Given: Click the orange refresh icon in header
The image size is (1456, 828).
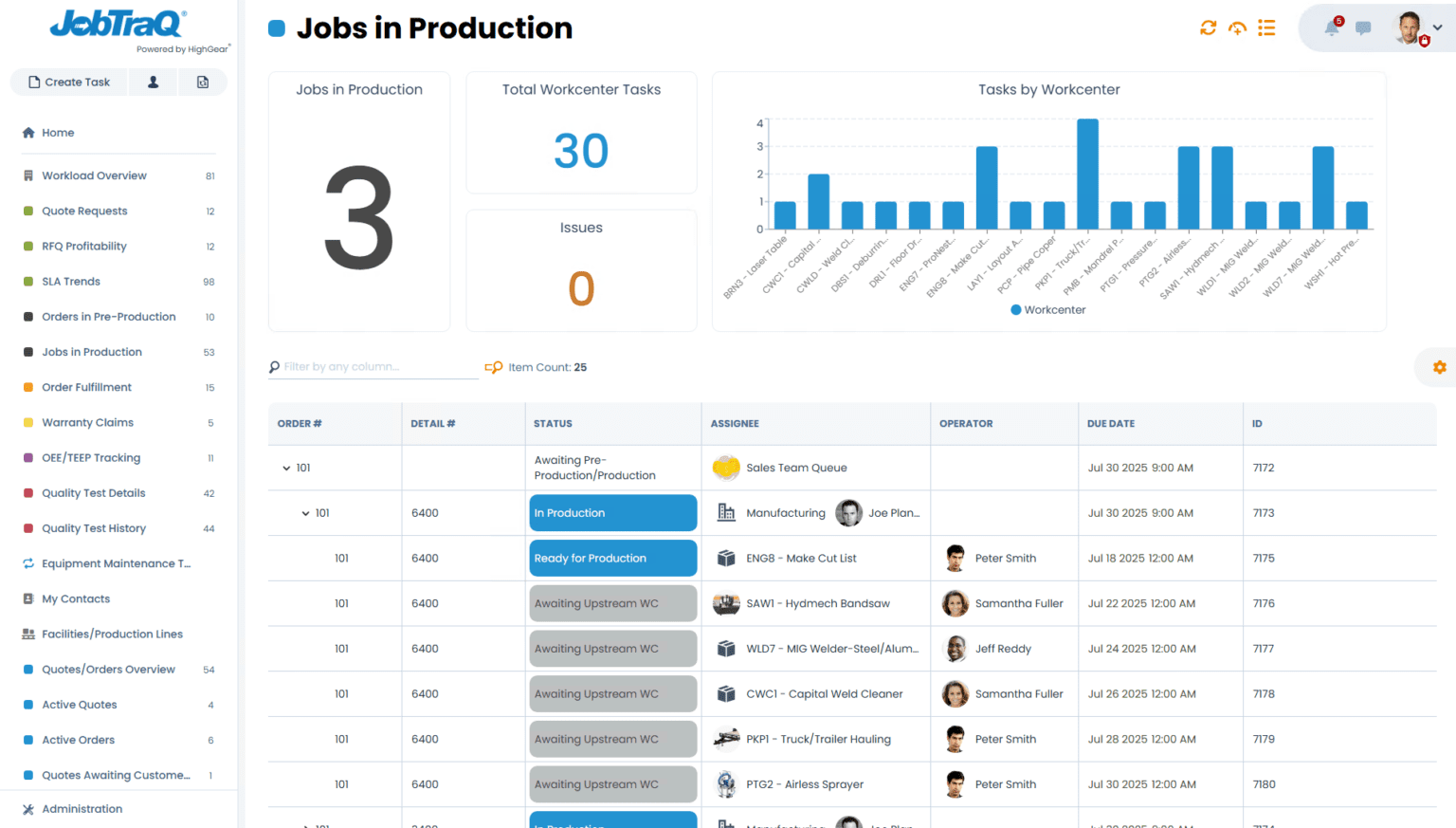Looking at the screenshot, I should 1208,28.
